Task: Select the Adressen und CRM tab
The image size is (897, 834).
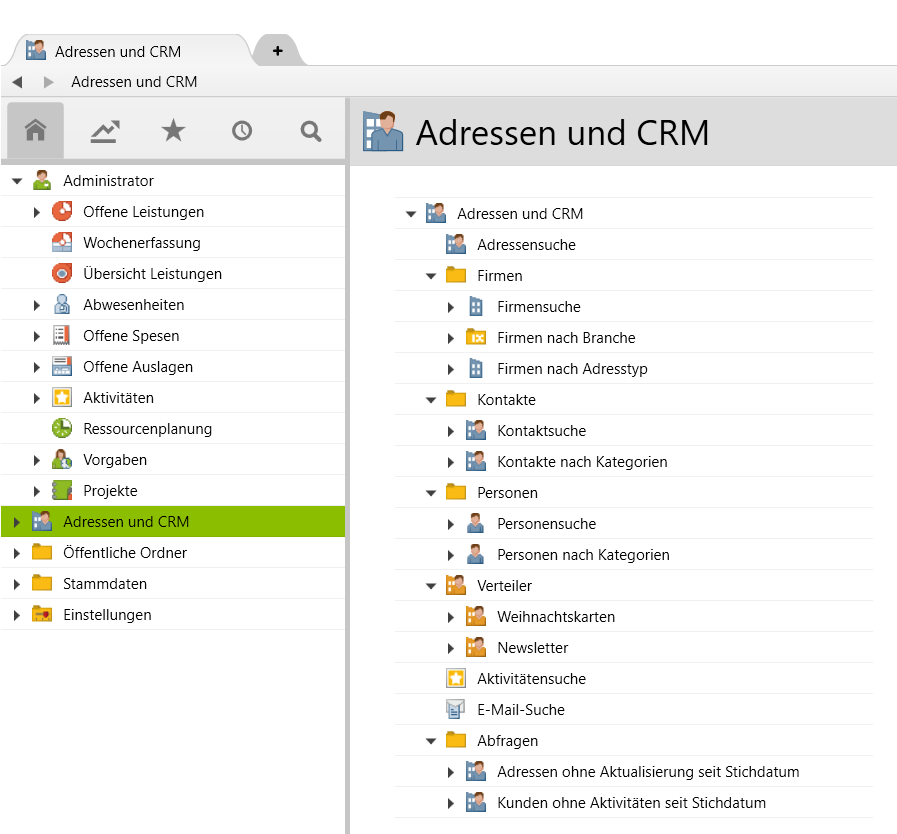Action: point(129,51)
